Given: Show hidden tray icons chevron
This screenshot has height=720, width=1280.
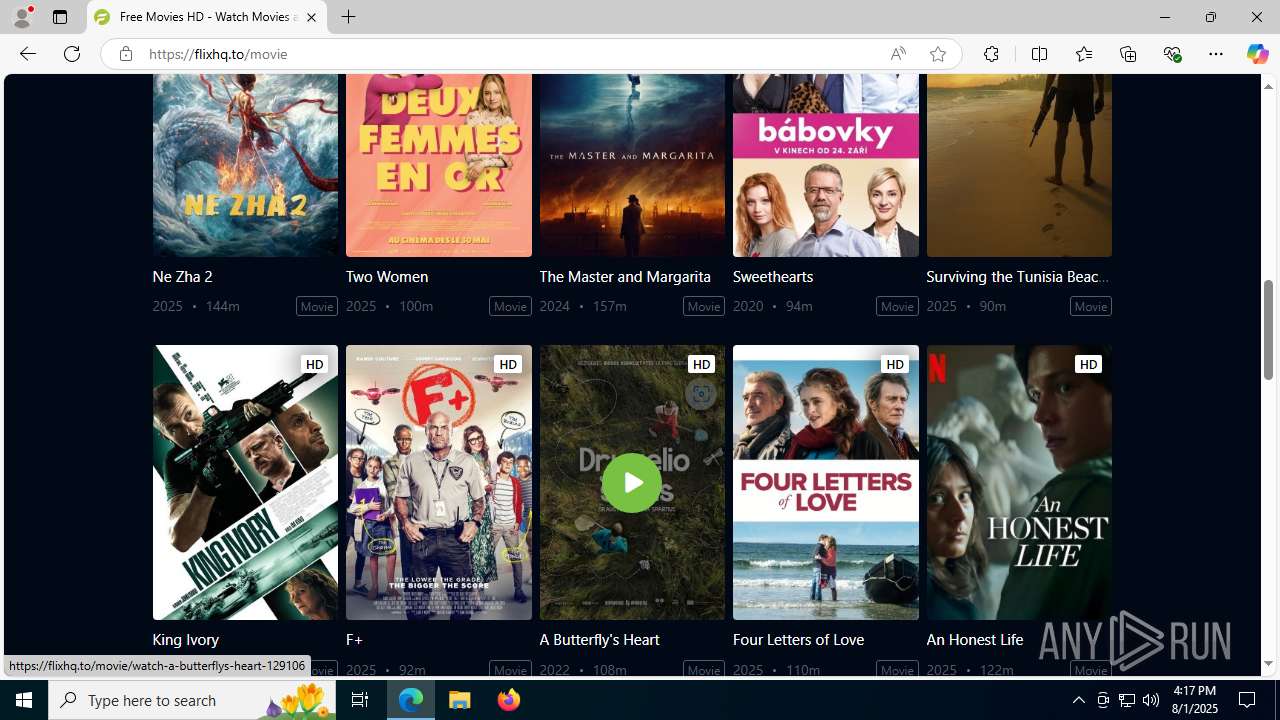Looking at the screenshot, I should tap(1078, 700).
